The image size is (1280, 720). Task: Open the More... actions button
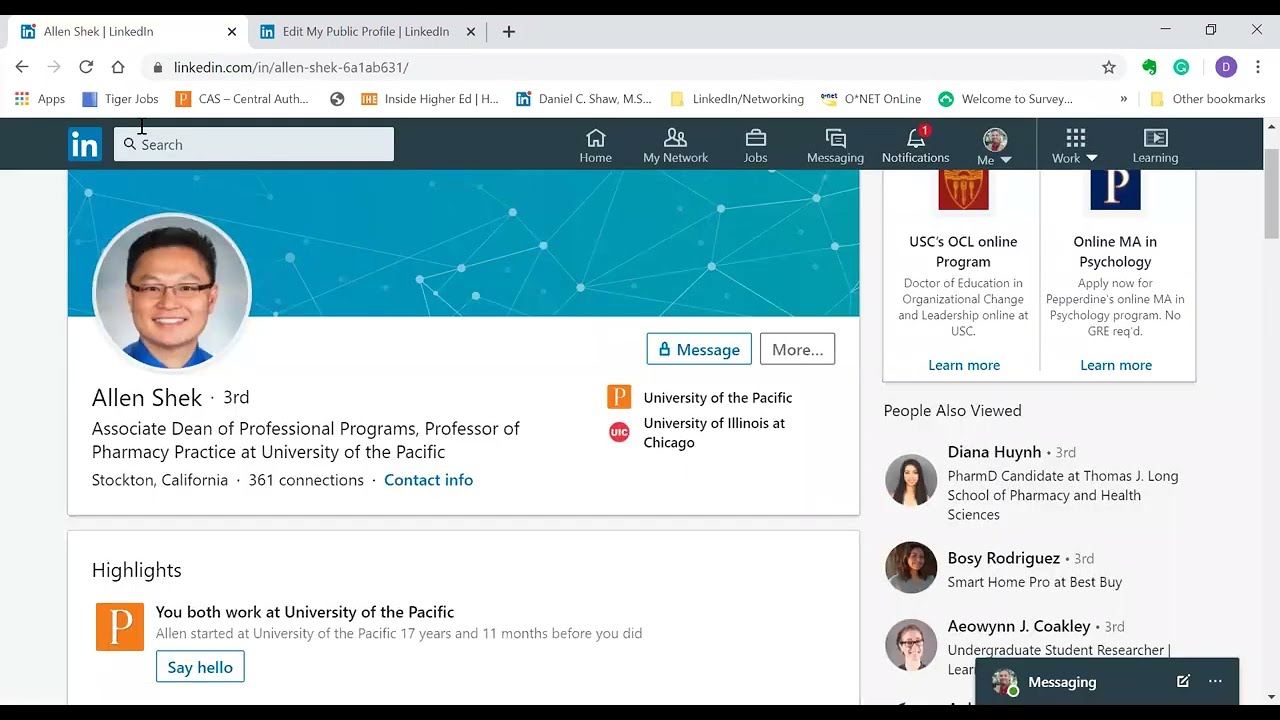(x=797, y=349)
